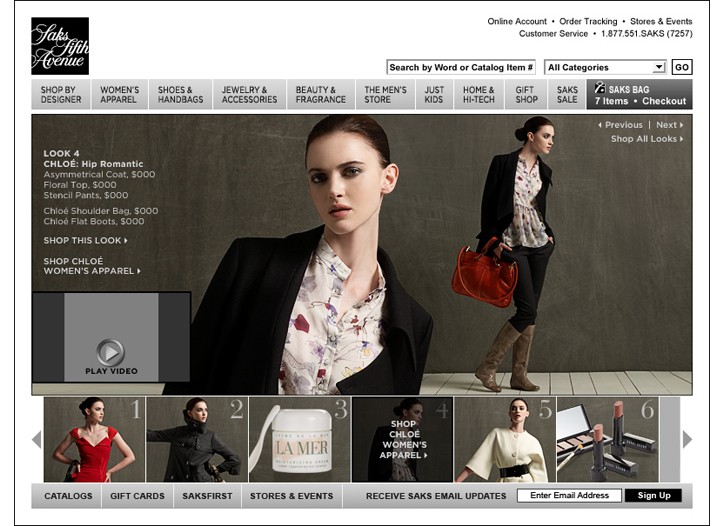This screenshot has height=526, width=724.
Task: Open the Shop By Designer menu
Action: point(61,95)
